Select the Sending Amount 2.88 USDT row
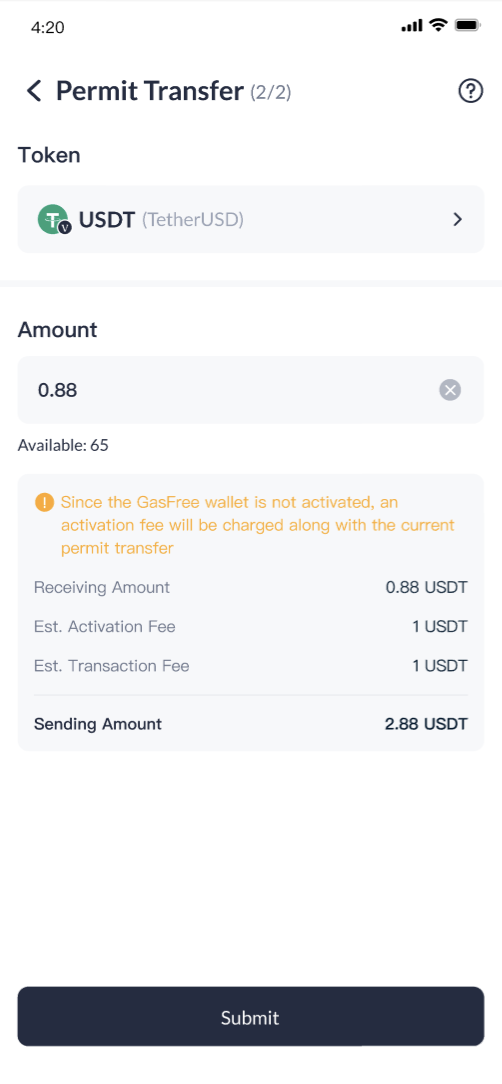Viewport: 502px width, 1084px height. 250,725
